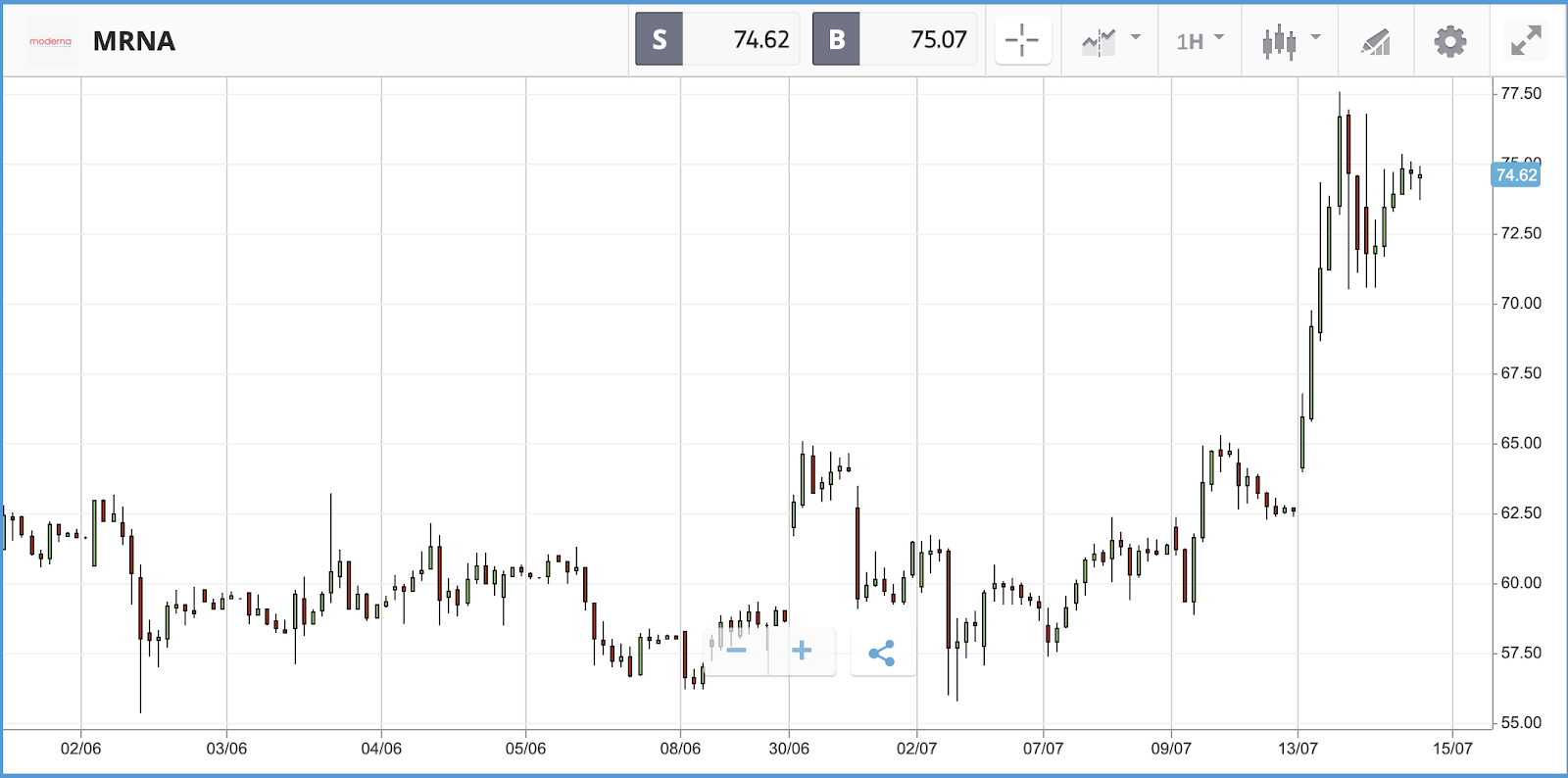This screenshot has width=1568, height=778.
Task: Zoom in with the plus button
Action: pyautogui.click(x=802, y=652)
